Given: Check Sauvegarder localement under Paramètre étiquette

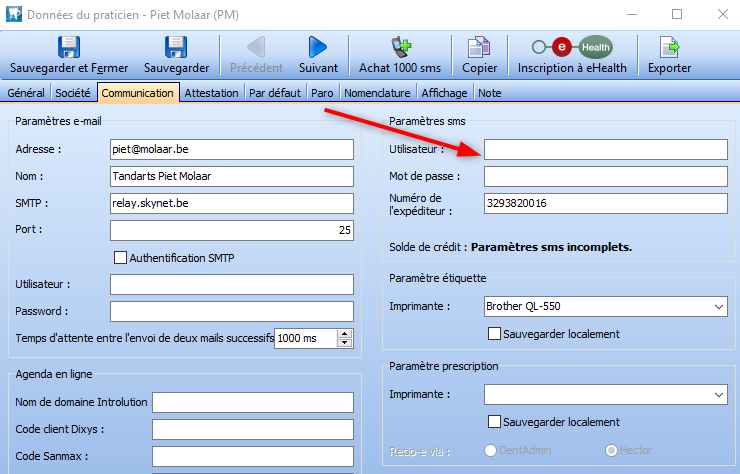Looking at the screenshot, I should coord(494,334).
